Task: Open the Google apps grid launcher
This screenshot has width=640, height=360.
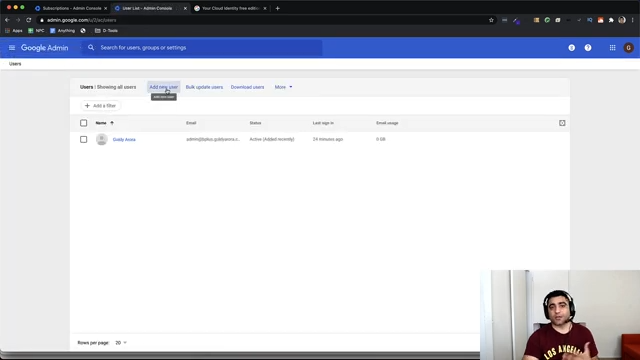Action: (612, 48)
